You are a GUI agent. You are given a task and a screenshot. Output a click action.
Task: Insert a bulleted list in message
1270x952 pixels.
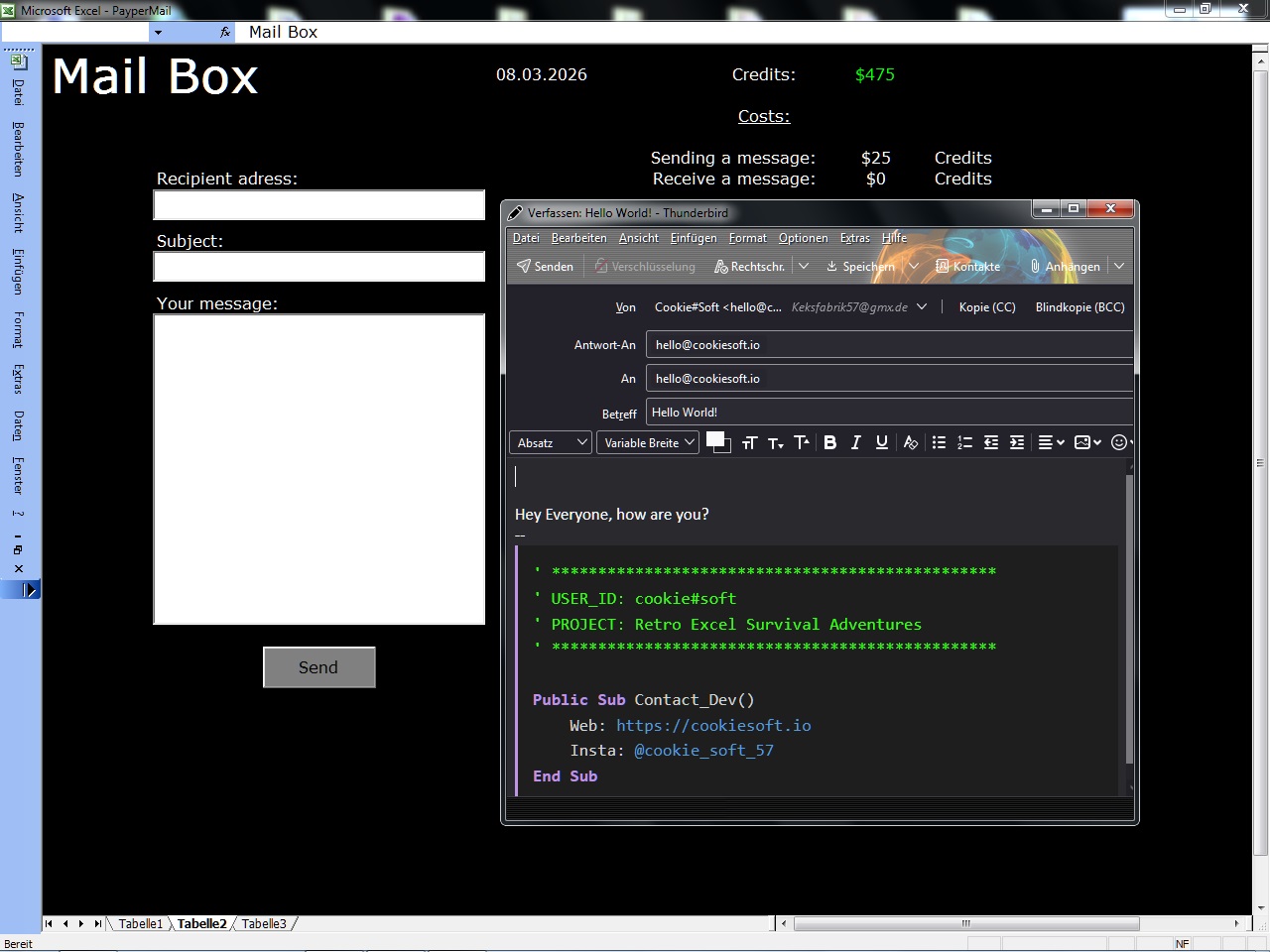point(939,443)
